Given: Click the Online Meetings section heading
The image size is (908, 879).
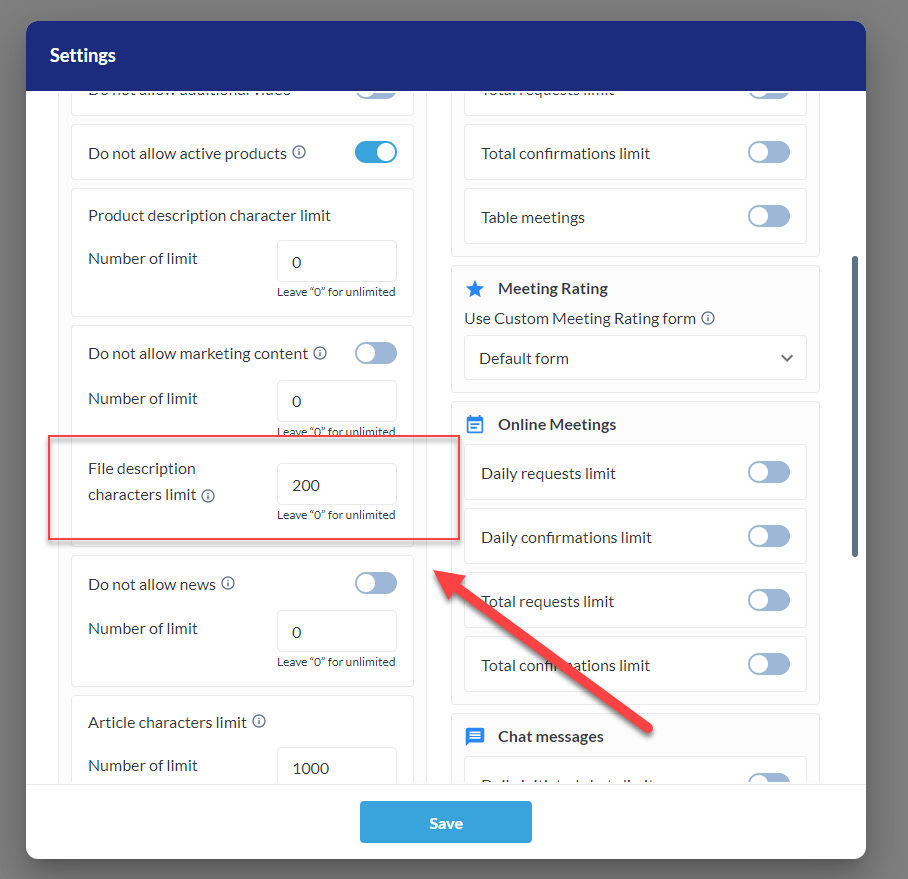Looking at the screenshot, I should tap(557, 424).
